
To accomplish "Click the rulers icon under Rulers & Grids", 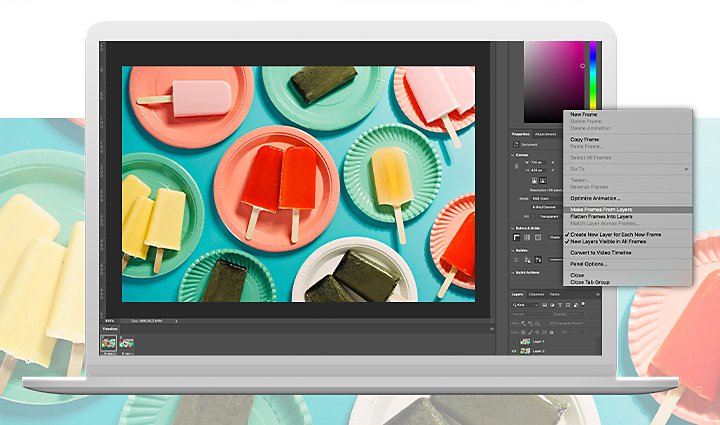I will tap(517, 237).
